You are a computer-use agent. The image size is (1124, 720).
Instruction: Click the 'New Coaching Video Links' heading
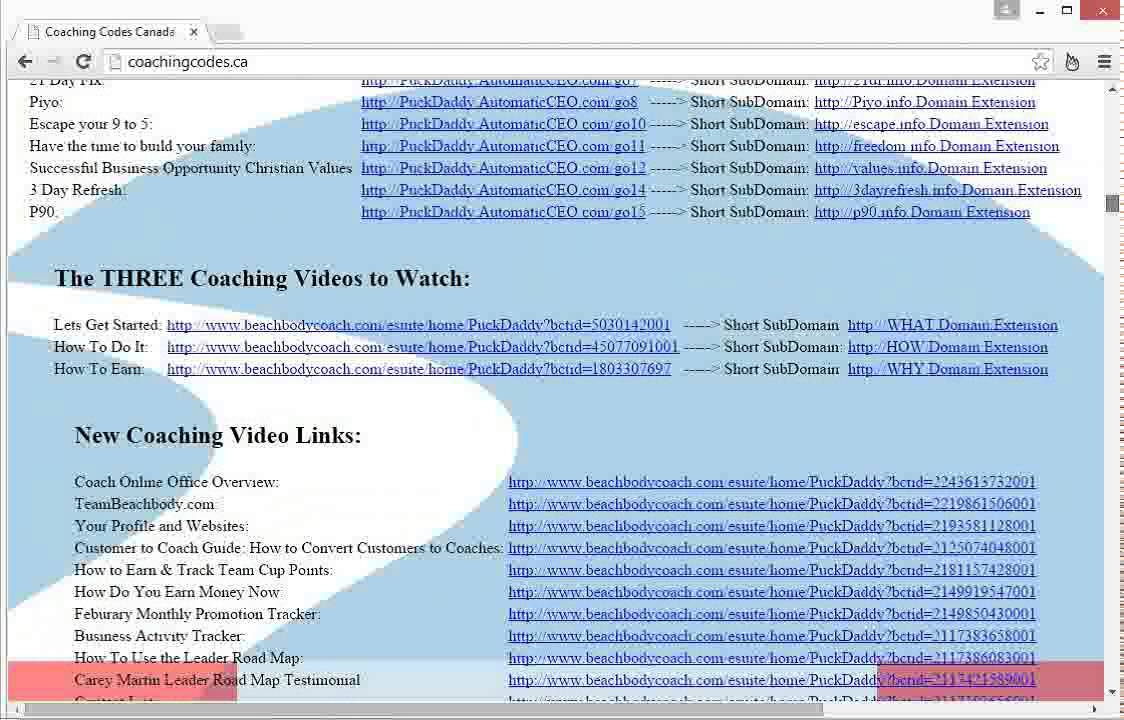[x=218, y=435]
